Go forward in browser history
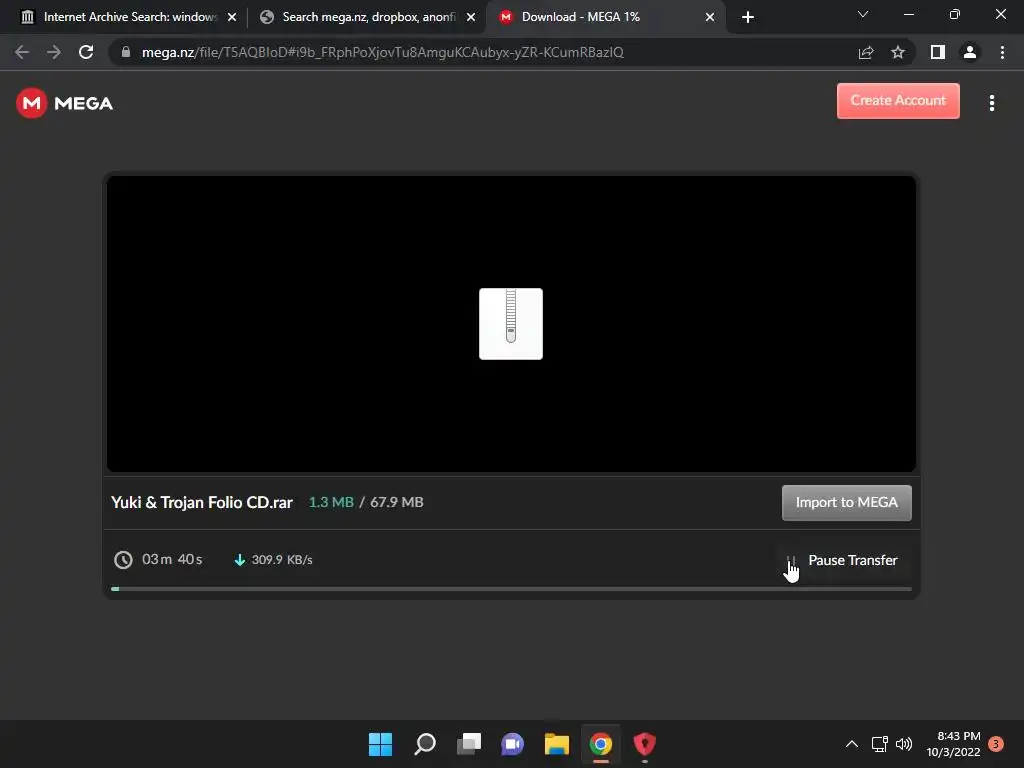The width and height of the screenshot is (1024, 768). [x=54, y=52]
